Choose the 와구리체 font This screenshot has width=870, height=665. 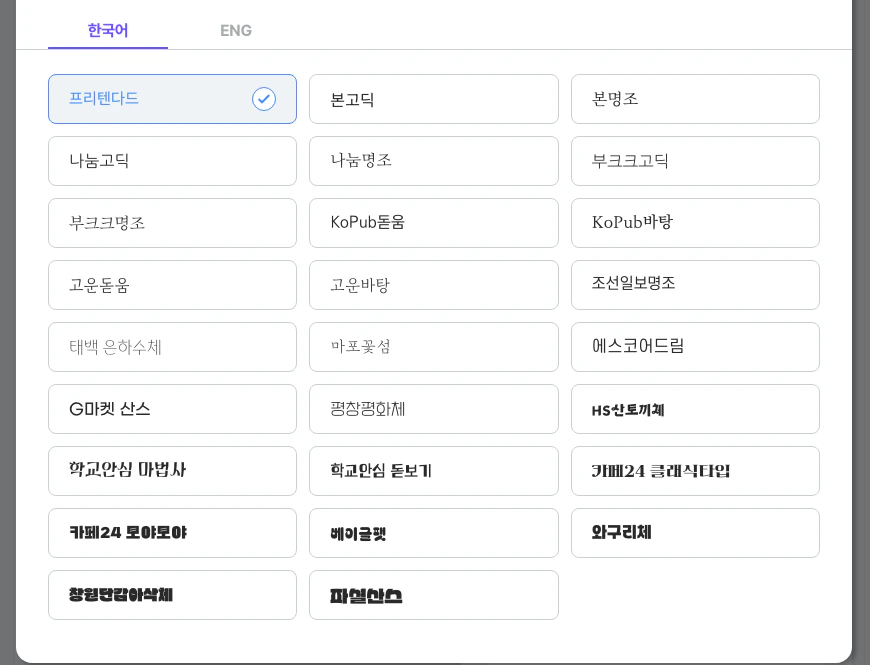695,533
